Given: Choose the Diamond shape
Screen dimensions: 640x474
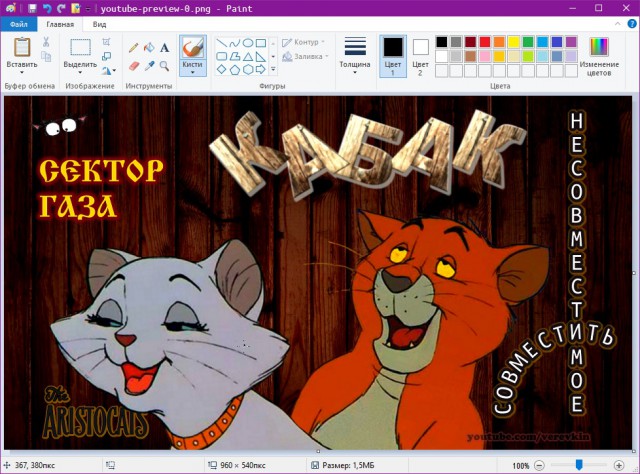Looking at the screenshot, I should (x=221, y=69).
